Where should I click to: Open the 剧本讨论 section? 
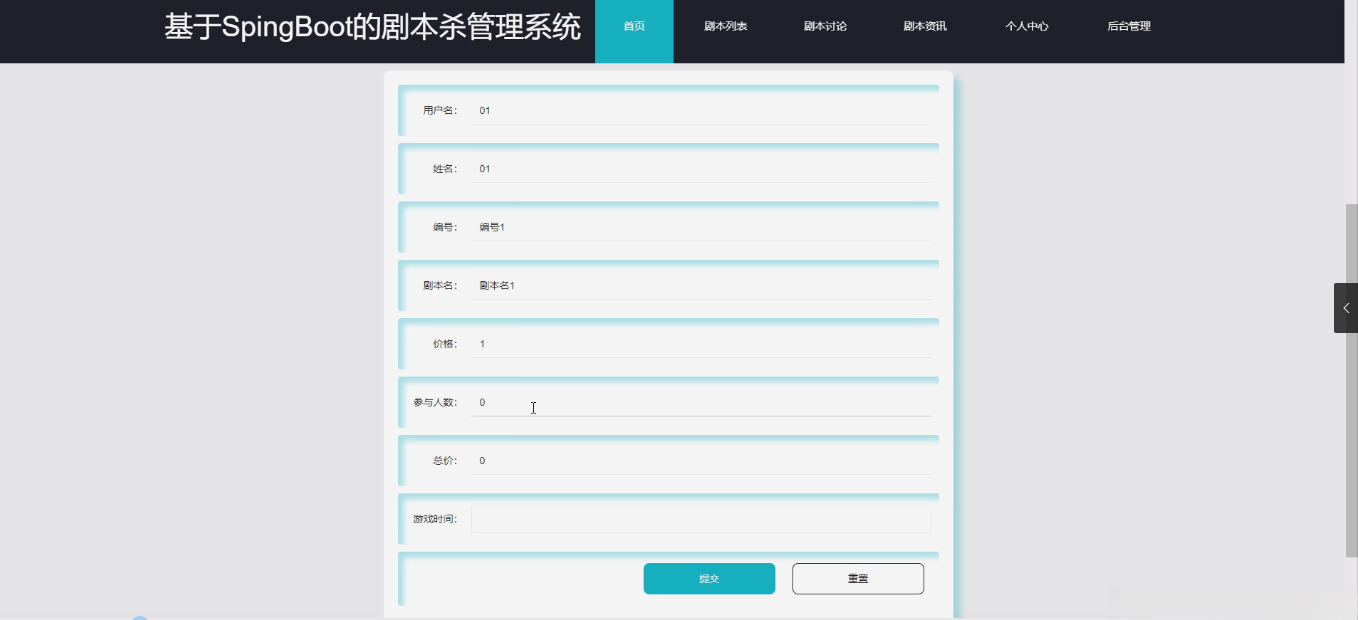pos(824,26)
